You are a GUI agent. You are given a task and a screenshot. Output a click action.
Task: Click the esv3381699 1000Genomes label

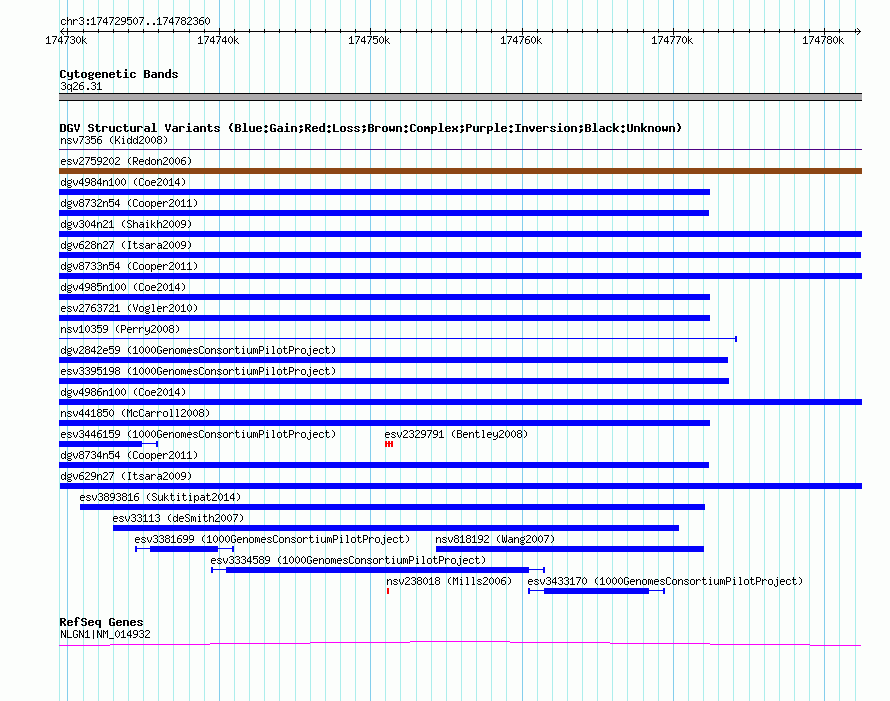coord(272,539)
